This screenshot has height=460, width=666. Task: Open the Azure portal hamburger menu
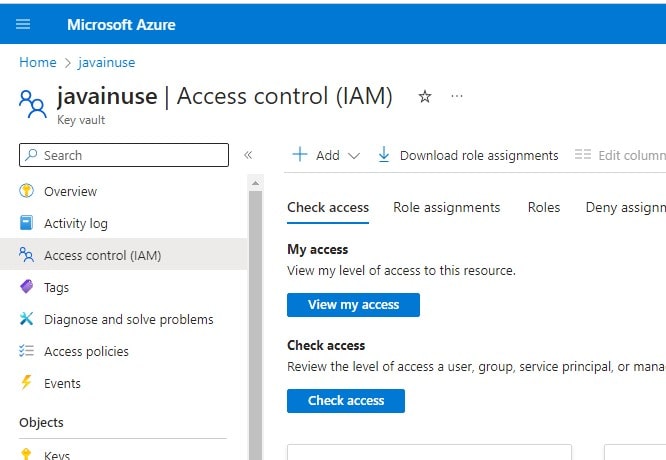pyautogui.click(x=23, y=24)
